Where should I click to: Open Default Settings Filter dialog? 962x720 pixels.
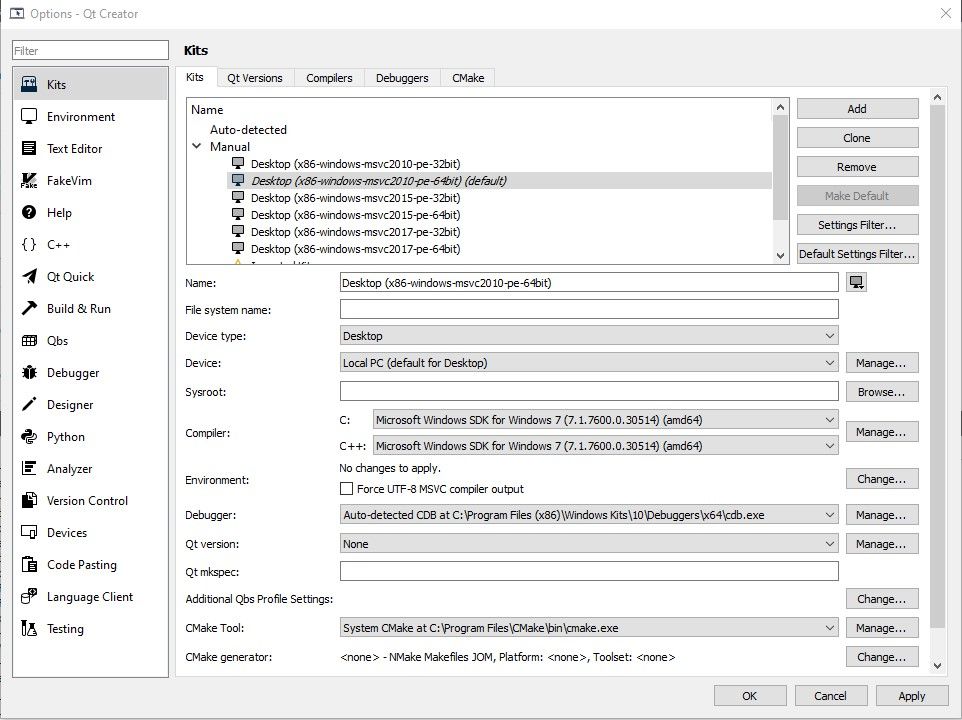click(857, 253)
